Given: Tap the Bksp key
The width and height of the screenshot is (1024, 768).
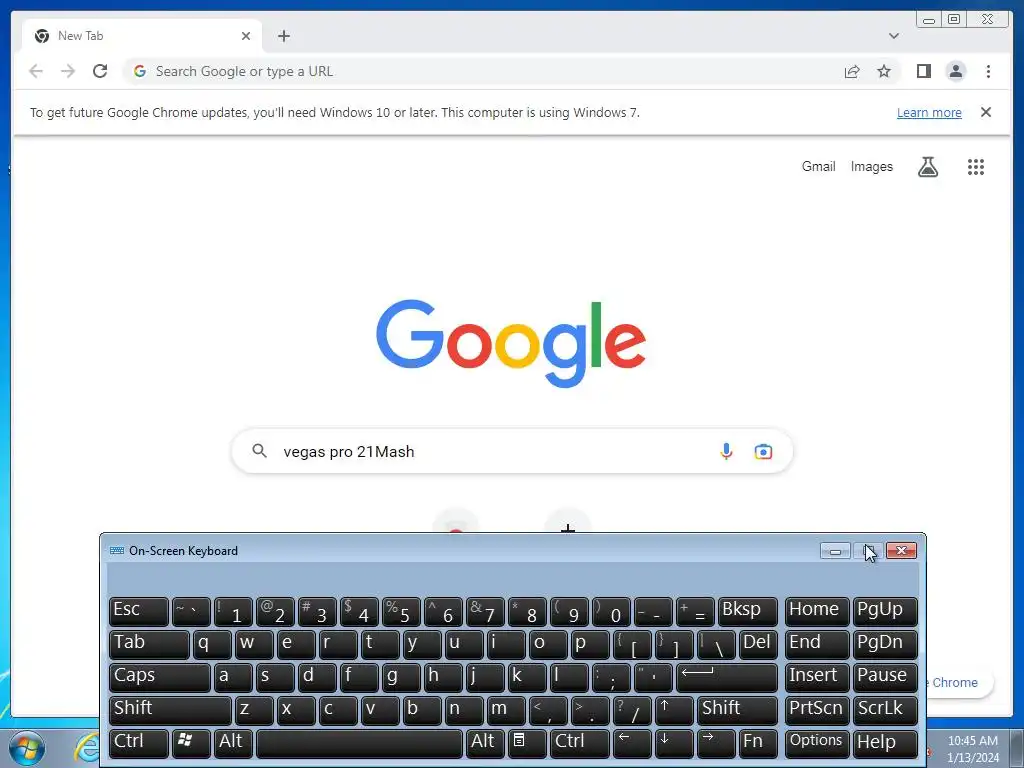Looking at the screenshot, I should 748,612.
